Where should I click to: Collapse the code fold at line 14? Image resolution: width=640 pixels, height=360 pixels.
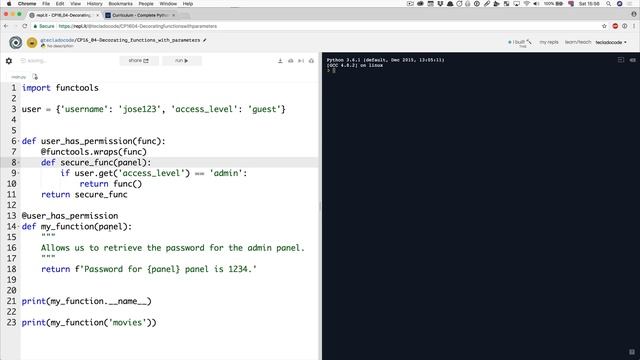(x=18, y=227)
